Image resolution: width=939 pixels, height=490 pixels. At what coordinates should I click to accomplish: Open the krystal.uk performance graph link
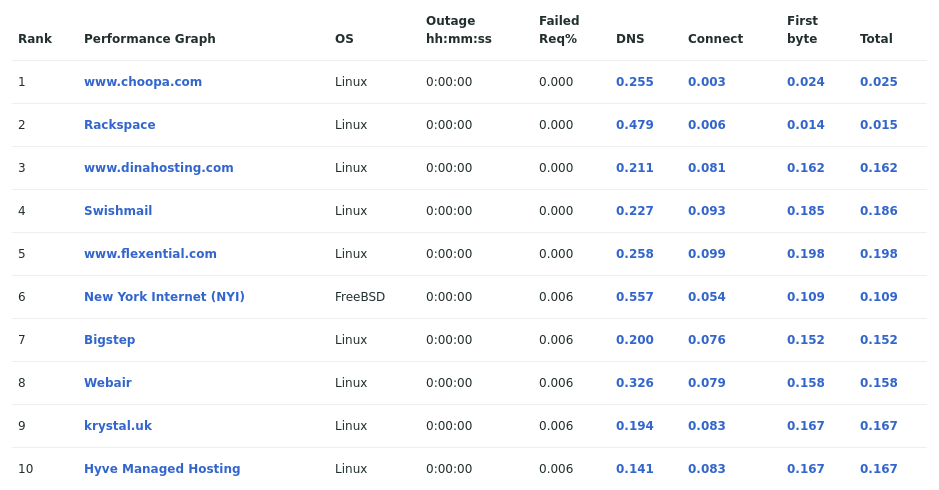coord(118,426)
